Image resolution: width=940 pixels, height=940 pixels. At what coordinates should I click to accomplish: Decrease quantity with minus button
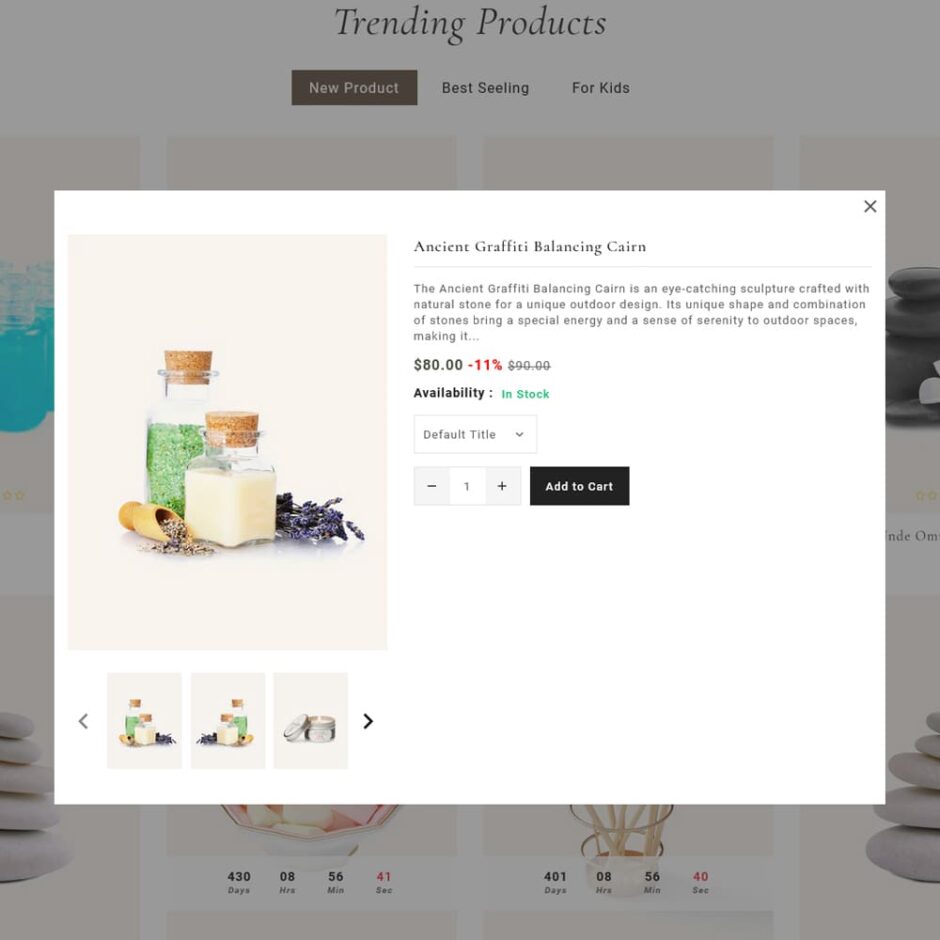click(432, 486)
